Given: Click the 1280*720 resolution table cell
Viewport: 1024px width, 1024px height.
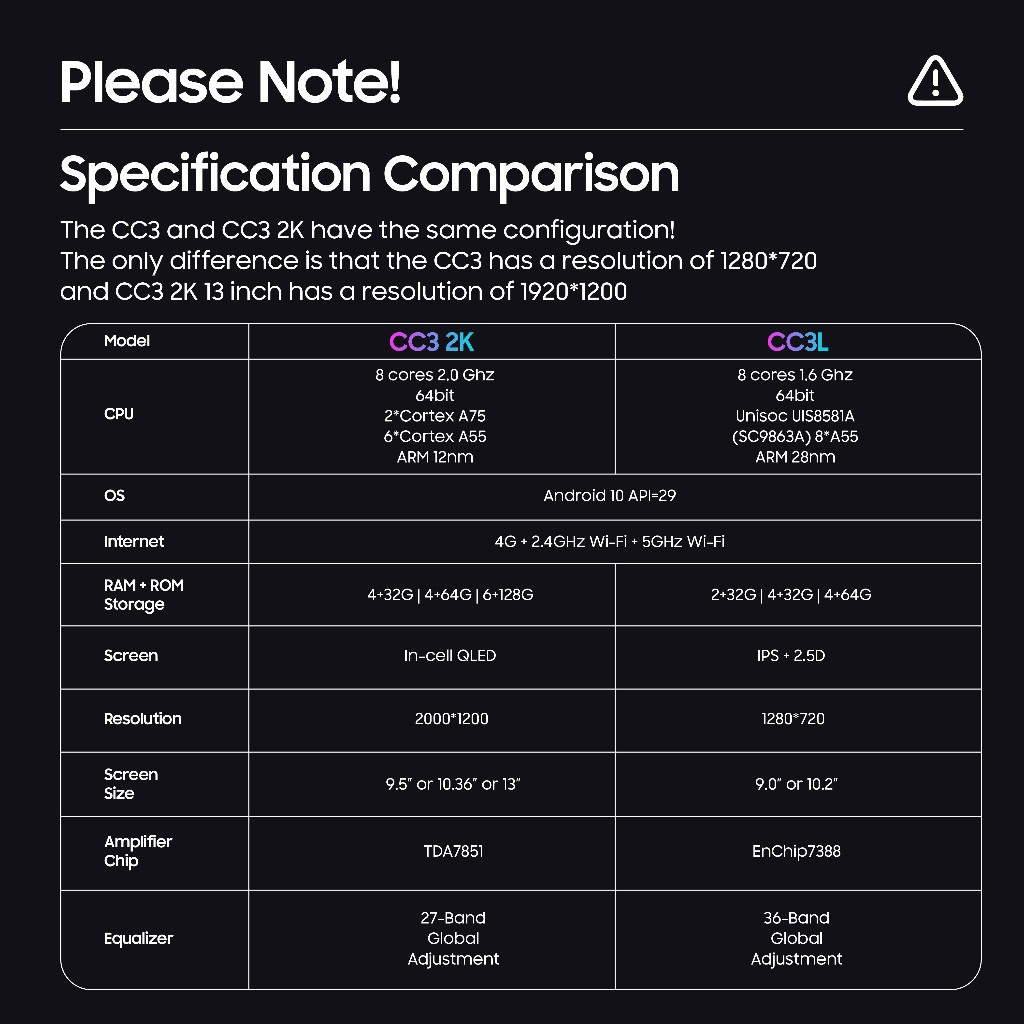Looking at the screenshot, I should [792, 719].
